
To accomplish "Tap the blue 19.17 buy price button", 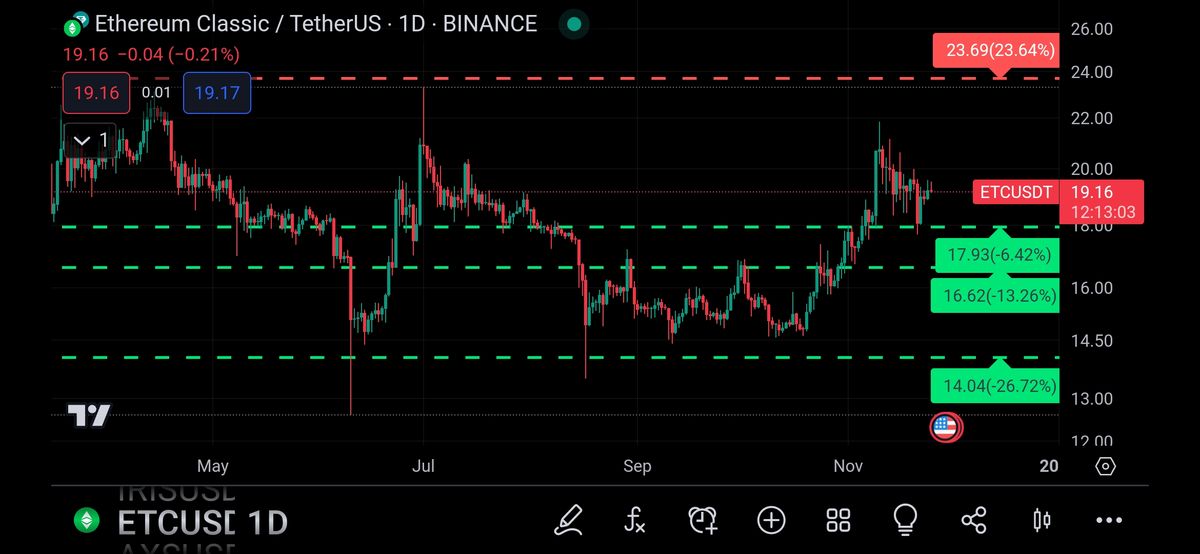I will click(x=217, y=93).
